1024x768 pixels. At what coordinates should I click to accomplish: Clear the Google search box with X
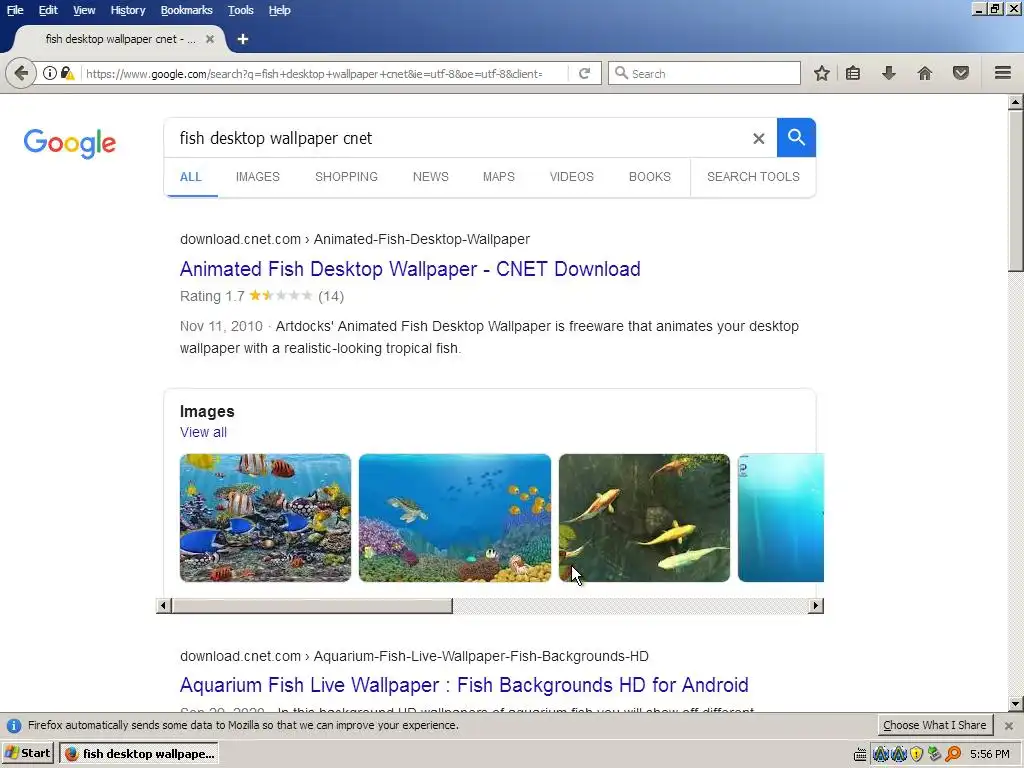coord(758,138)
